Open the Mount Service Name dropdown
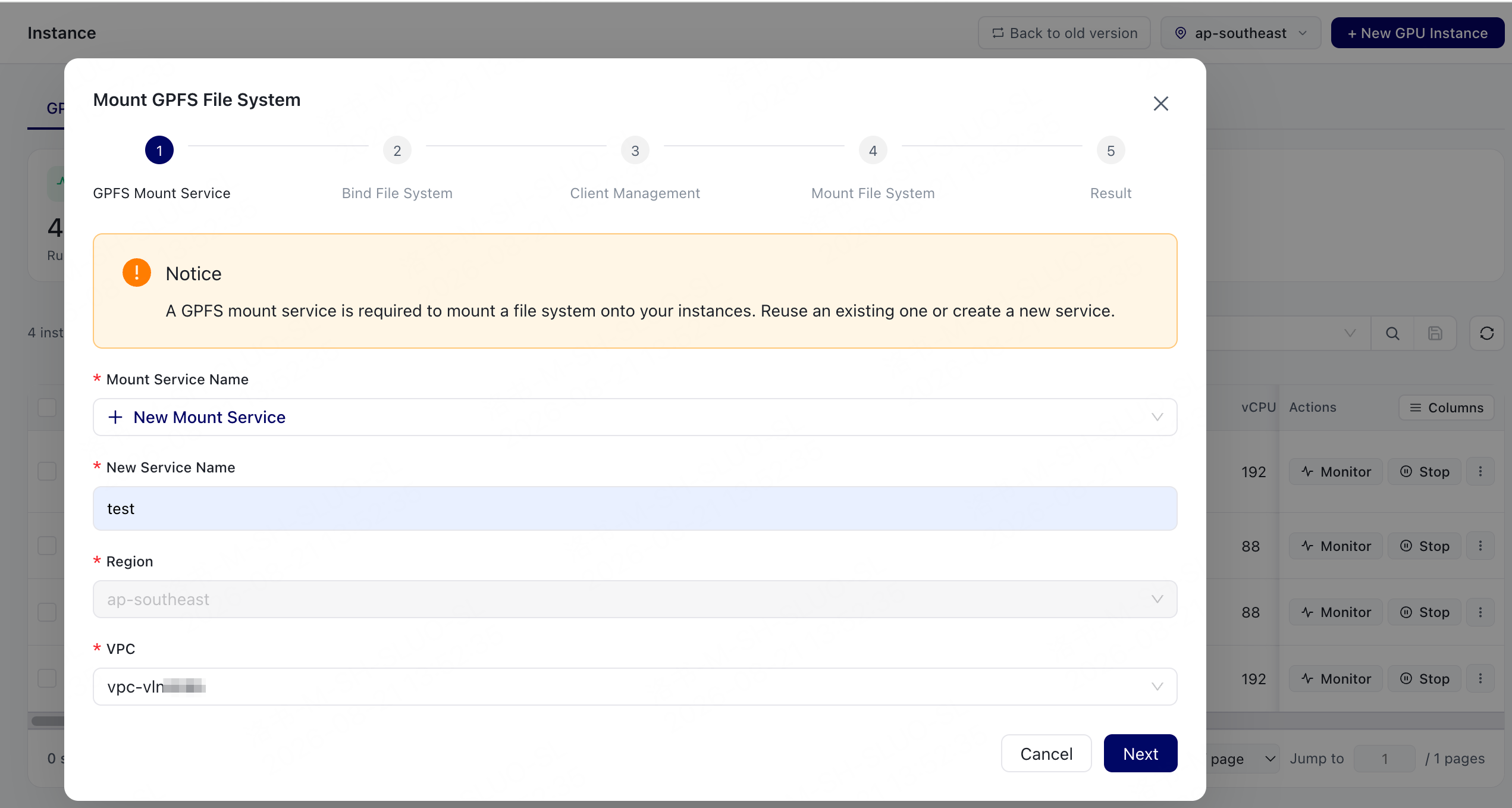Viewport: 1512px width, 808px height. point(635,417)
